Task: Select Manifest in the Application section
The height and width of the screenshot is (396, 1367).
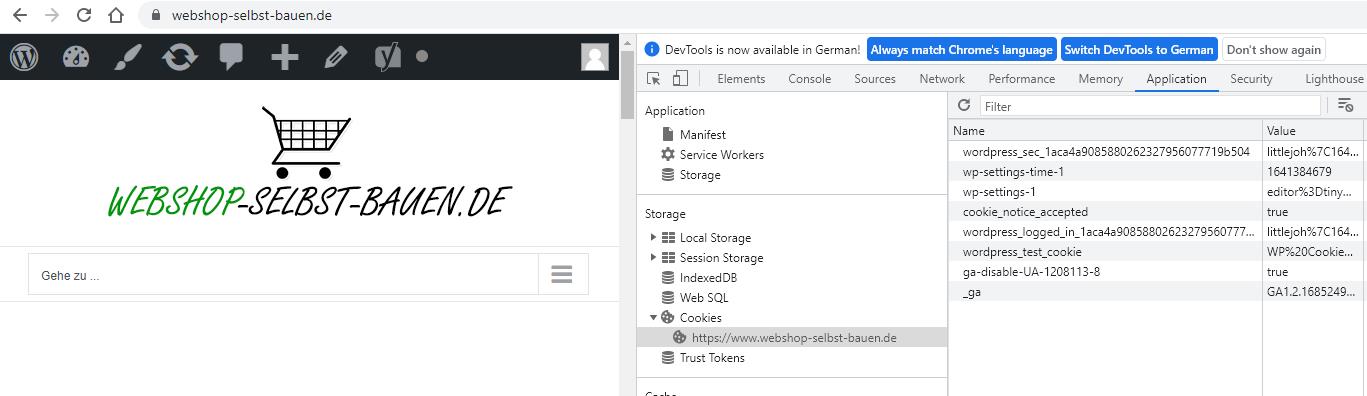Action: (702, 135)
